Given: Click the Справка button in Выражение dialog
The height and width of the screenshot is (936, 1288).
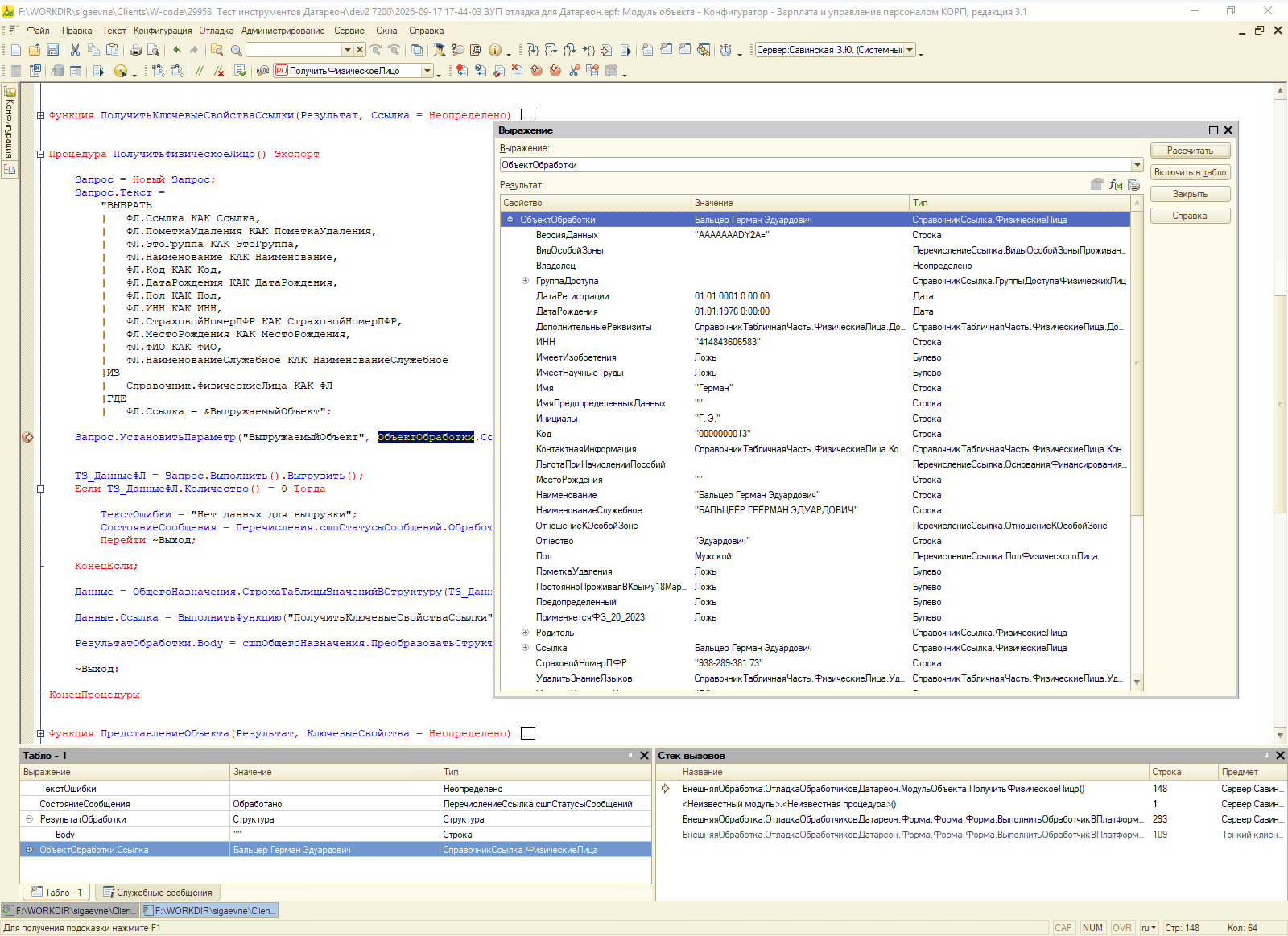Looking at the screenshot, I should pyautogui.click(x=1190, y=216).
